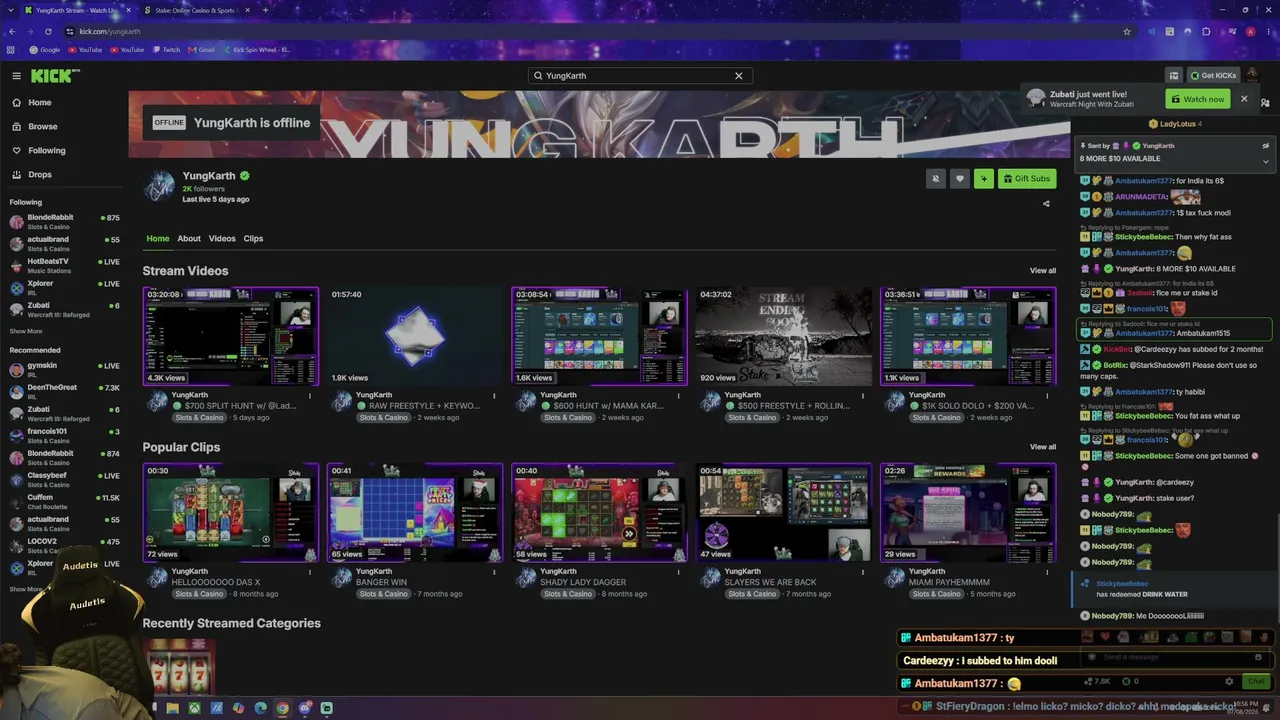Open the Twitch bookmark
Viewport: 1280px width, 720px height.
[166, 50]
